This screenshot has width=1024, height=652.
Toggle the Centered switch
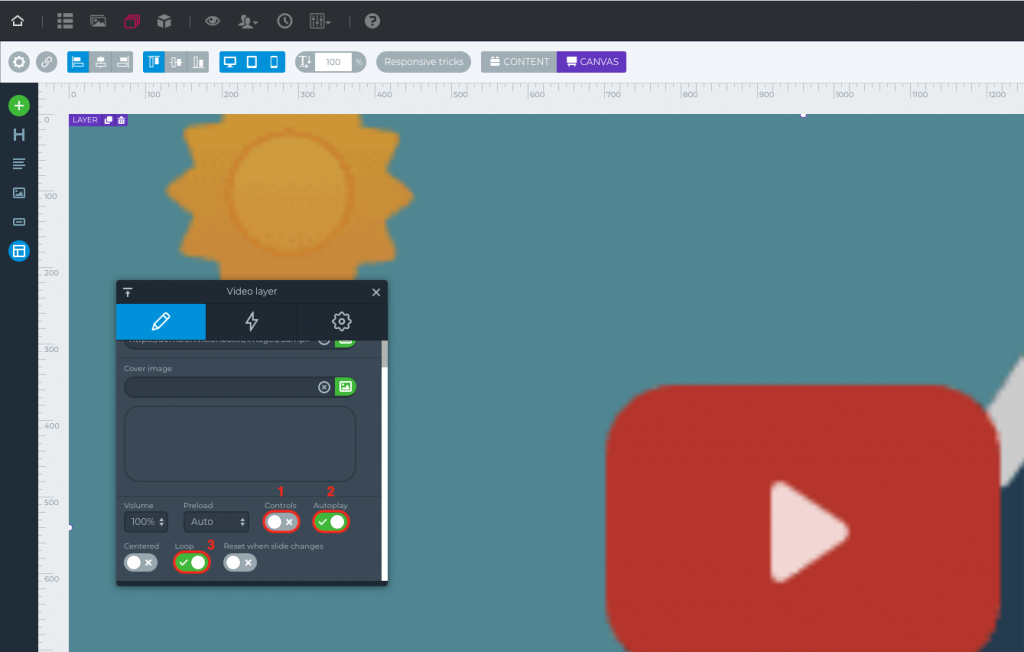click(x=141, y=562)
